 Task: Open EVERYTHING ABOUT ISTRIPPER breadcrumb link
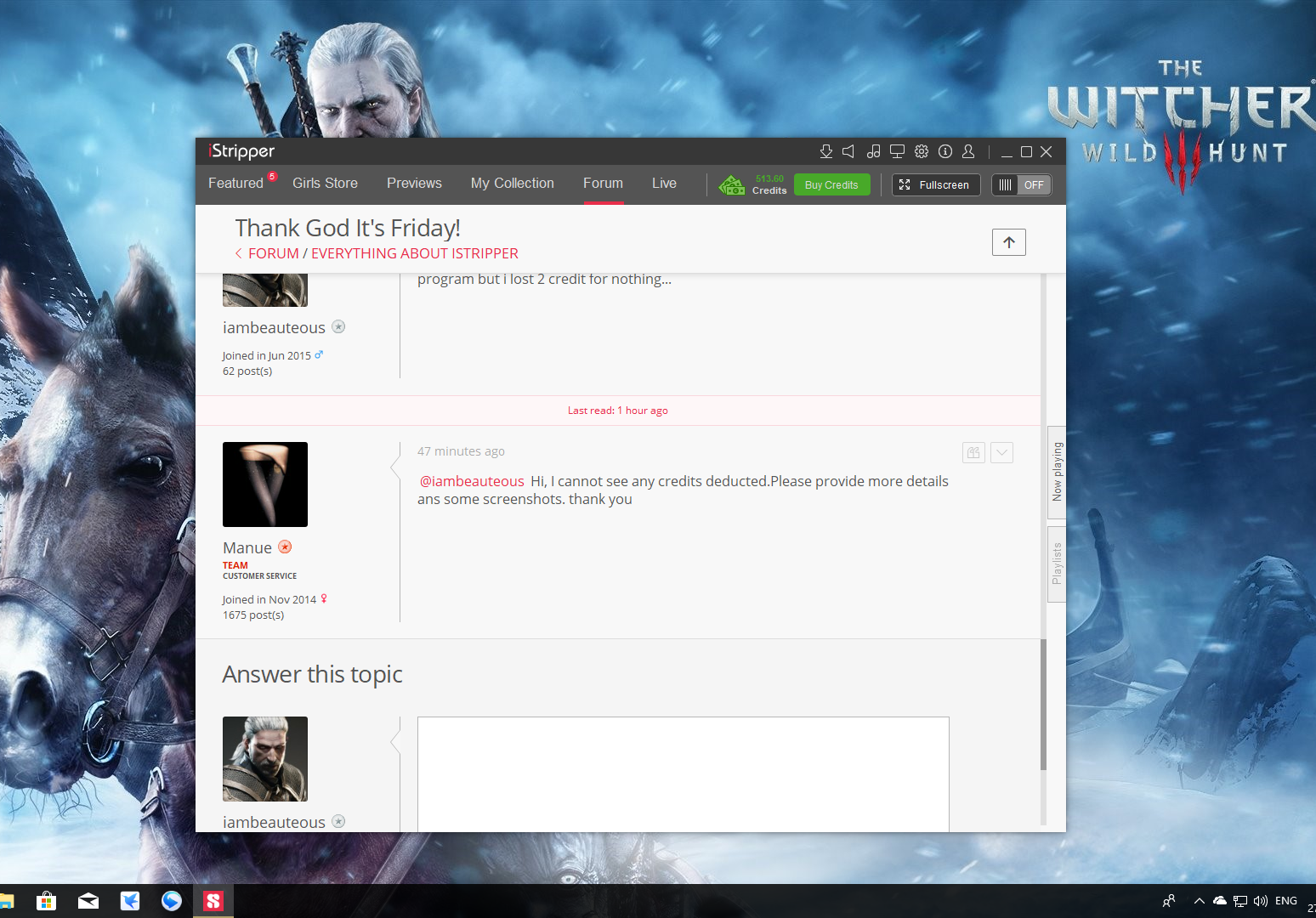[x=415, y=253]
